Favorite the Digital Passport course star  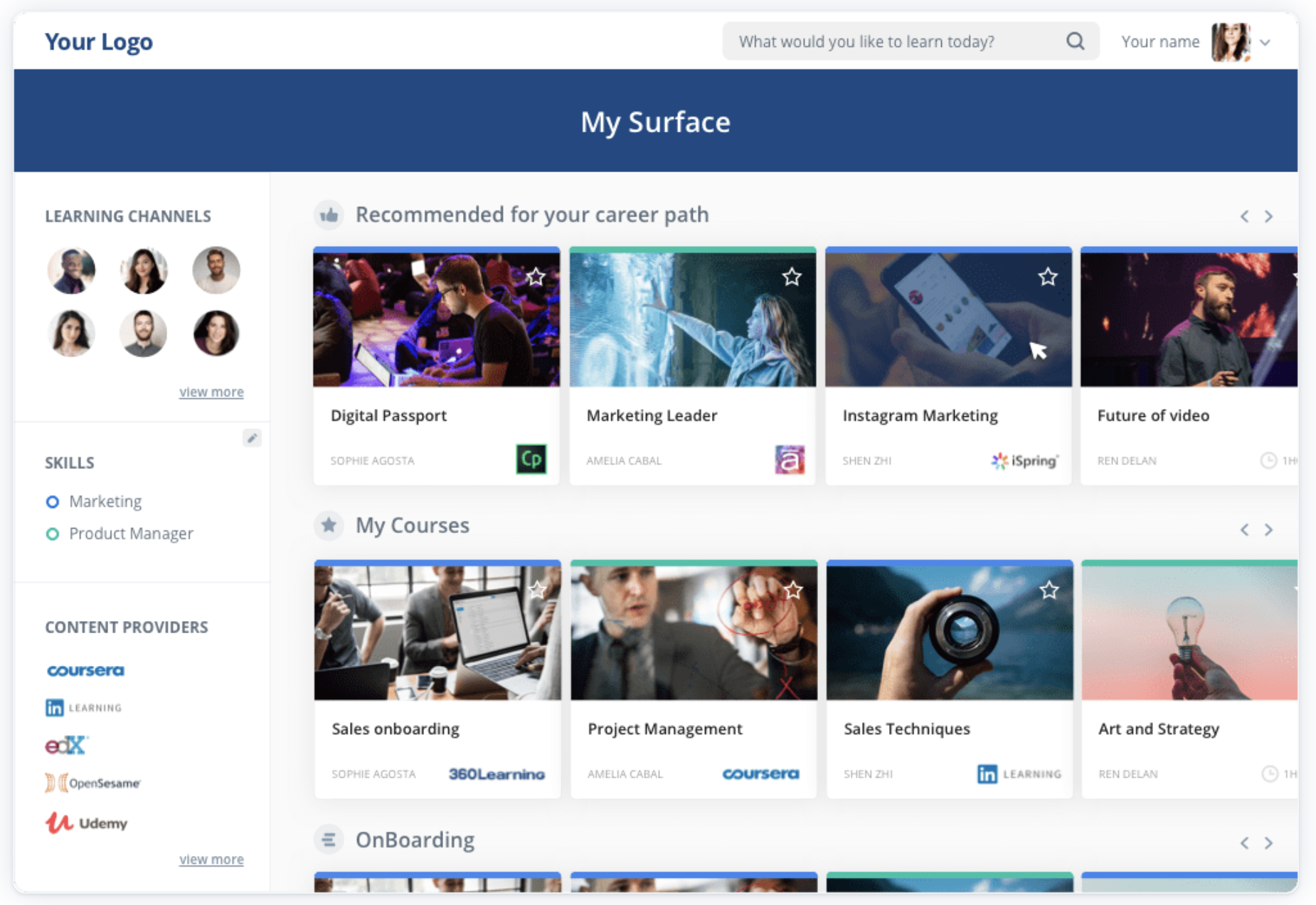(536, 277)
